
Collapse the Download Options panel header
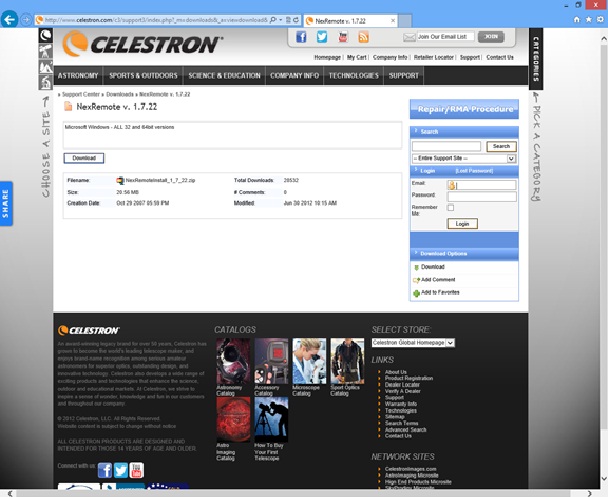[464, 254]
